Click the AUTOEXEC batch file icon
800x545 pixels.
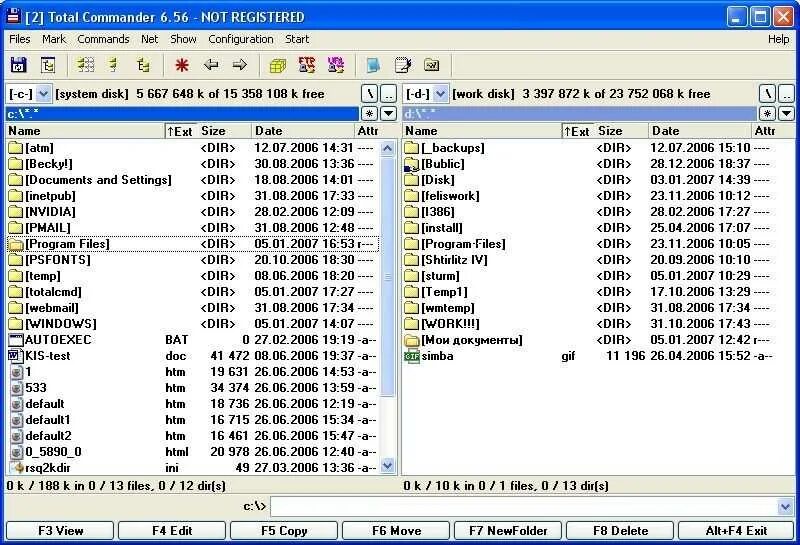[x=16, y=340]
